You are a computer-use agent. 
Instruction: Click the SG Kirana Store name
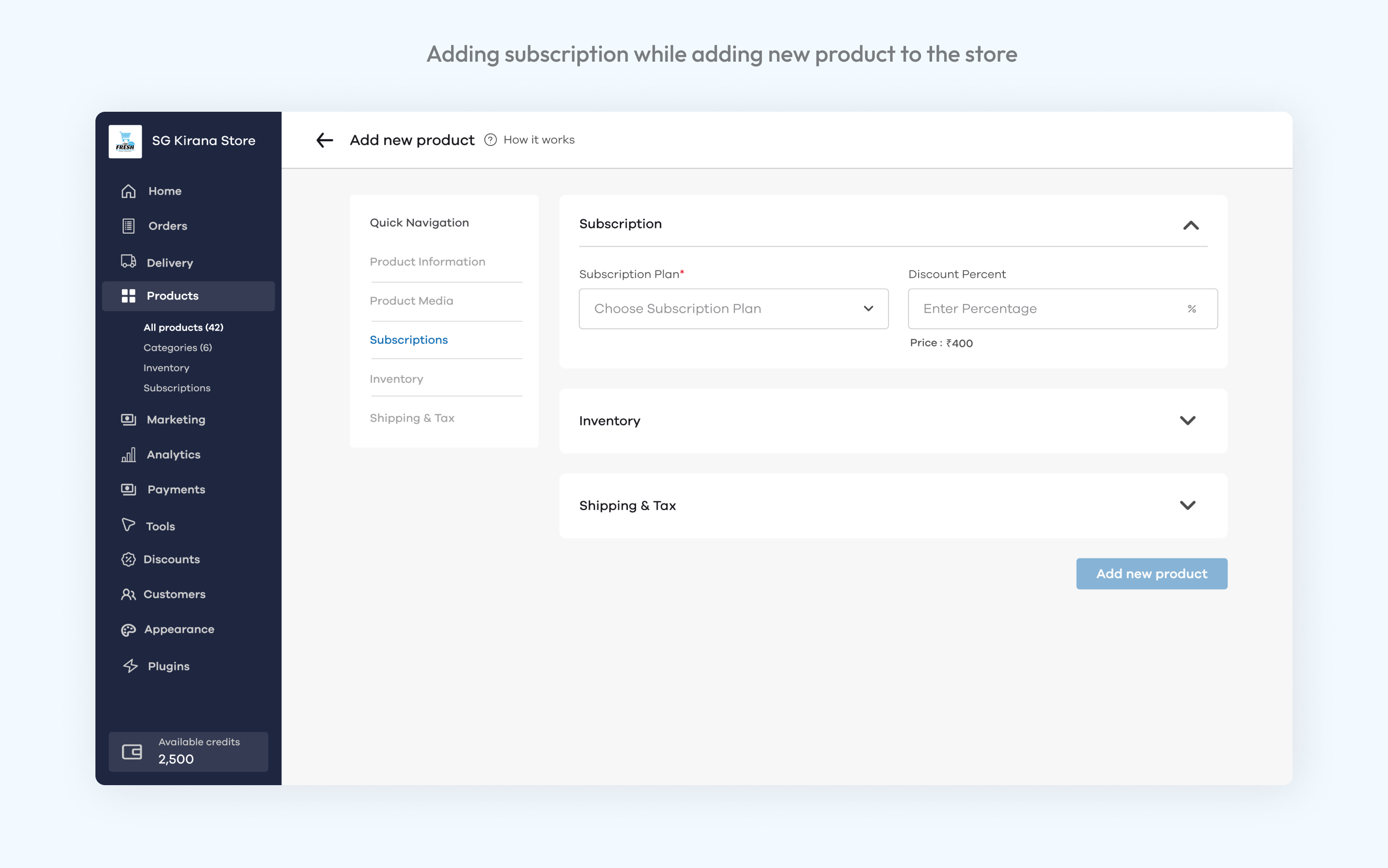[203, 141]
